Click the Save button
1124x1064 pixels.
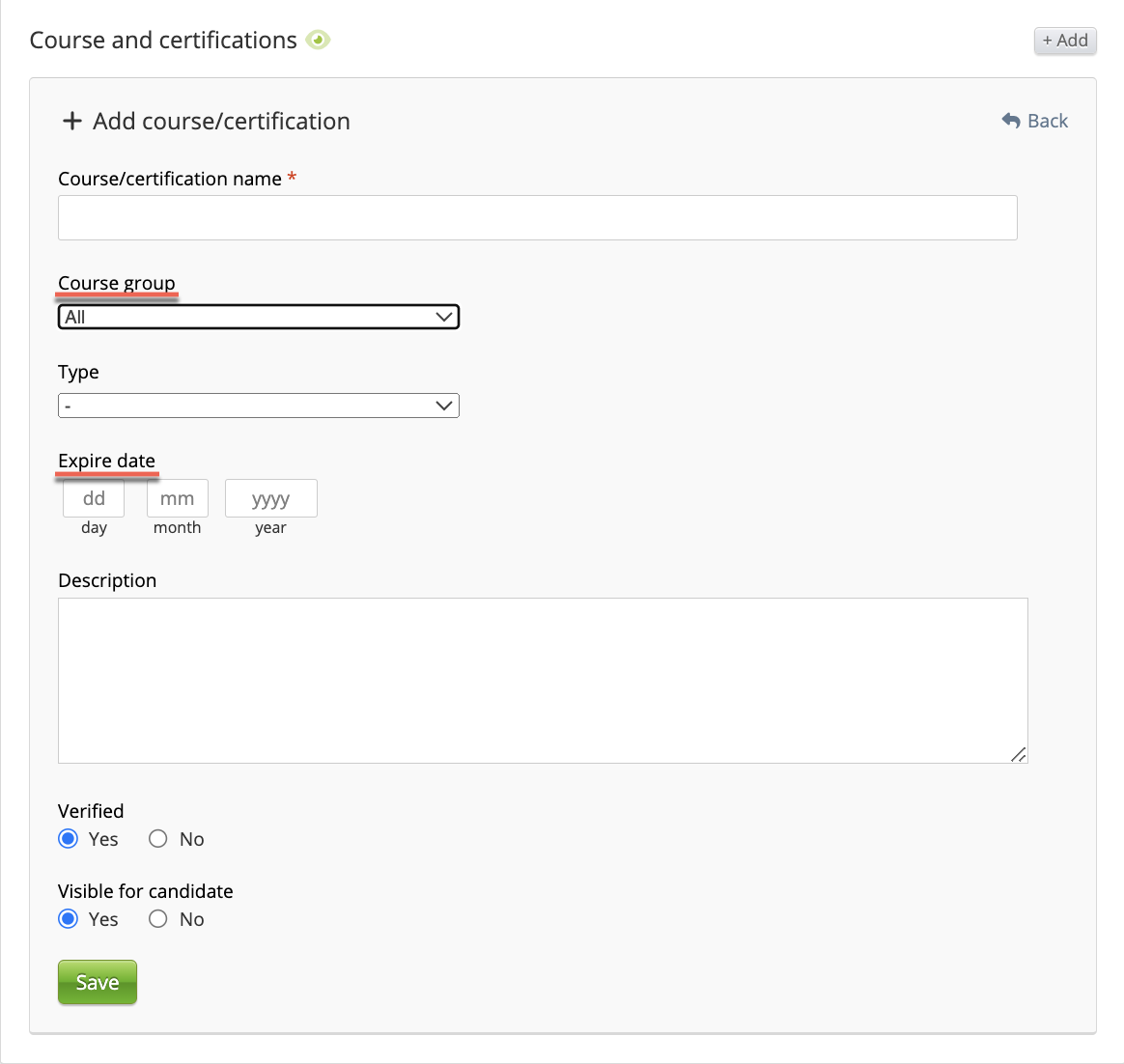point(98,982)
